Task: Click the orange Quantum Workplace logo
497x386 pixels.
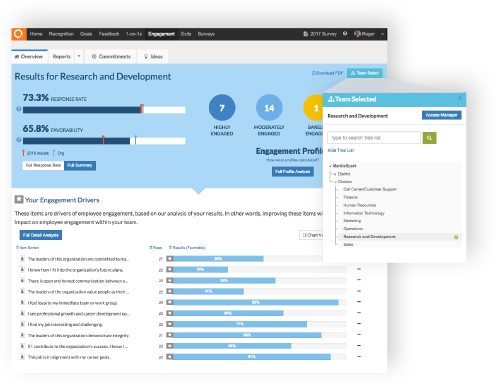Action: 19,34
